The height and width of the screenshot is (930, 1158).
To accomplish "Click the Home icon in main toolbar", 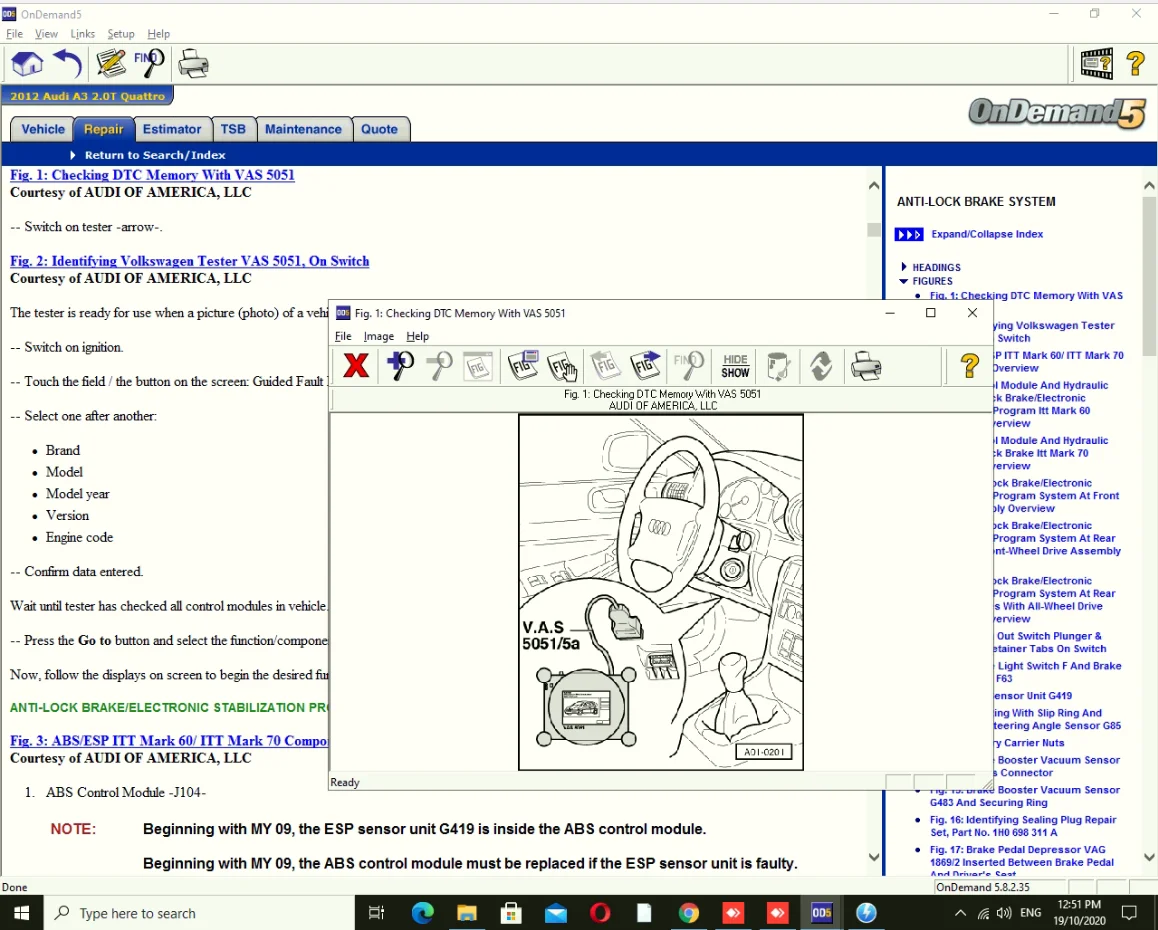I will click(x=27, y=64).
